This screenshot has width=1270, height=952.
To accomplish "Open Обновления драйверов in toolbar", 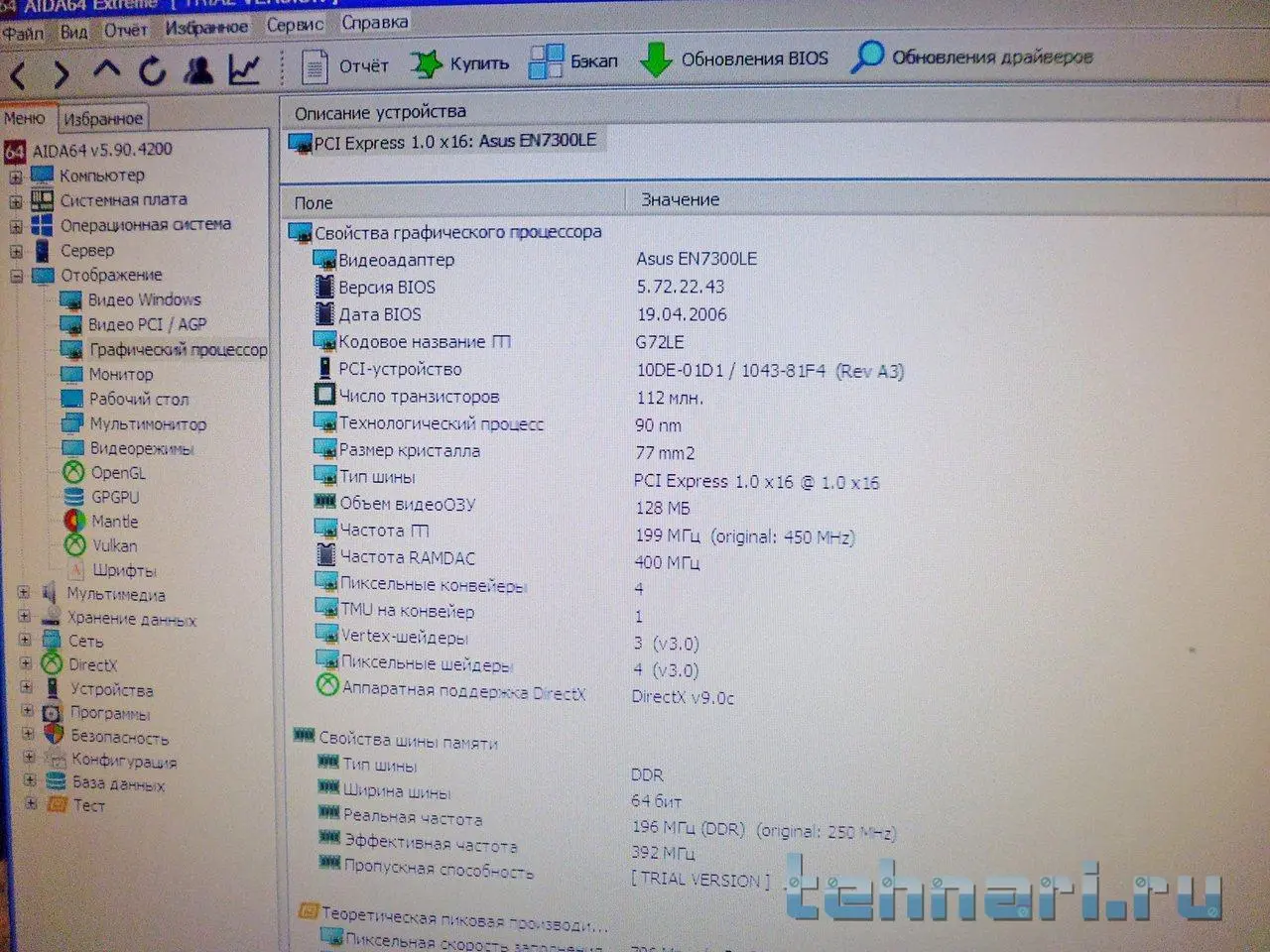I will click(x=972, y=57).
